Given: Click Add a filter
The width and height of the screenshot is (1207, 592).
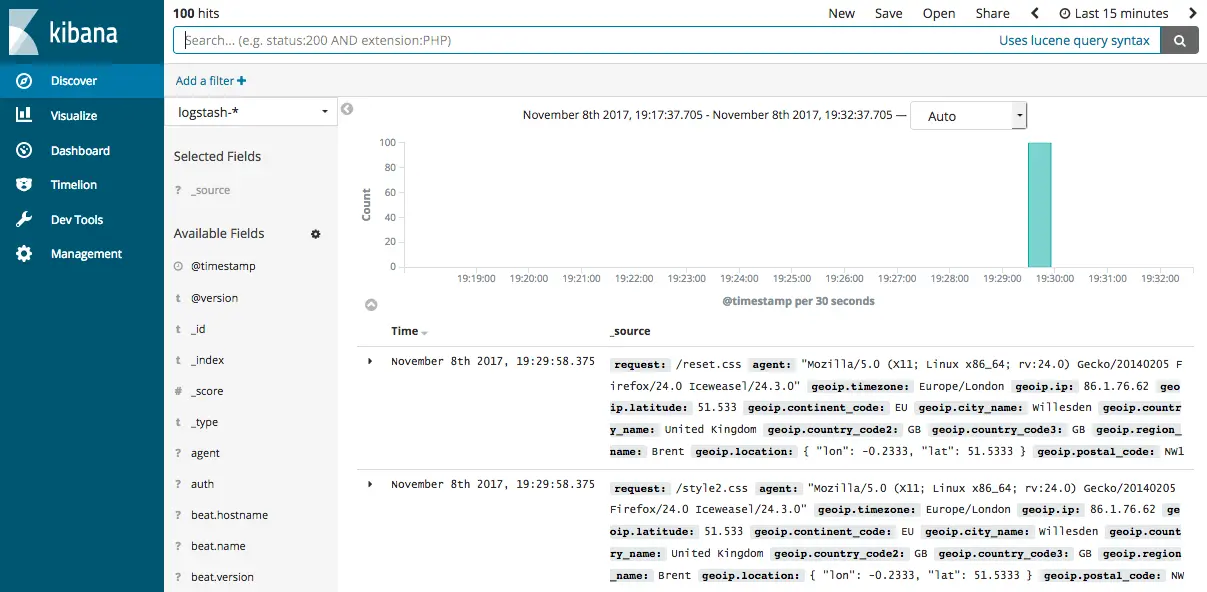Looking at the screenshot, I should click(211, 81).
